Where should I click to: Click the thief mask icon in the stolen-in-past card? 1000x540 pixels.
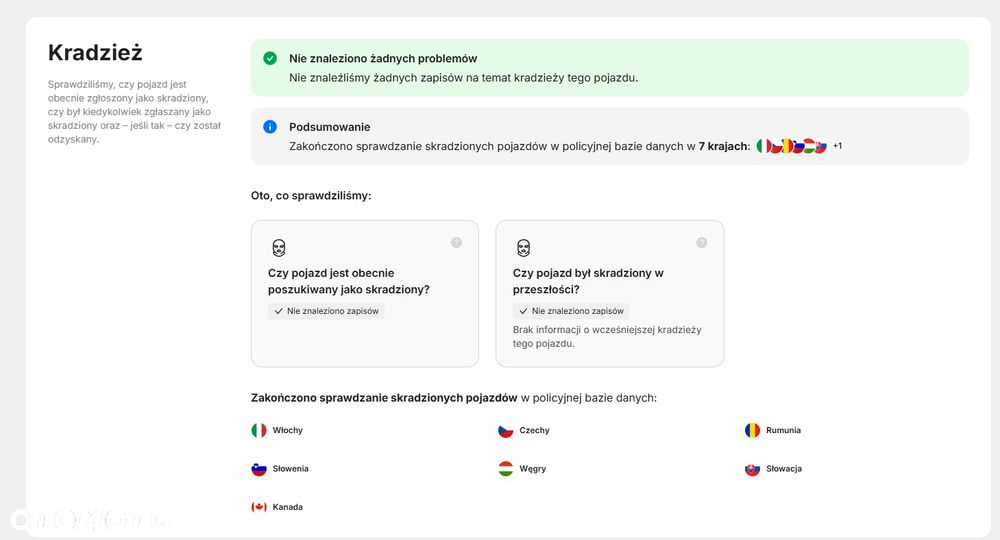tap(523, 248)
